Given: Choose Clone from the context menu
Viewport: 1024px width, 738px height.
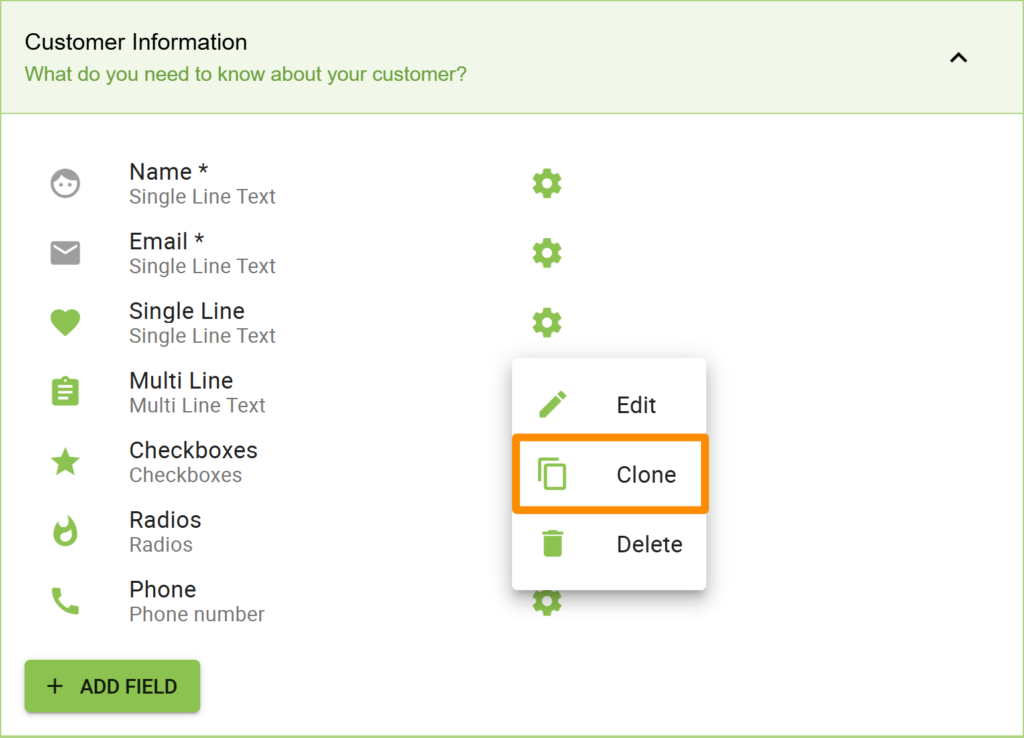Looking at the screenshot, I should click(610, 474).
